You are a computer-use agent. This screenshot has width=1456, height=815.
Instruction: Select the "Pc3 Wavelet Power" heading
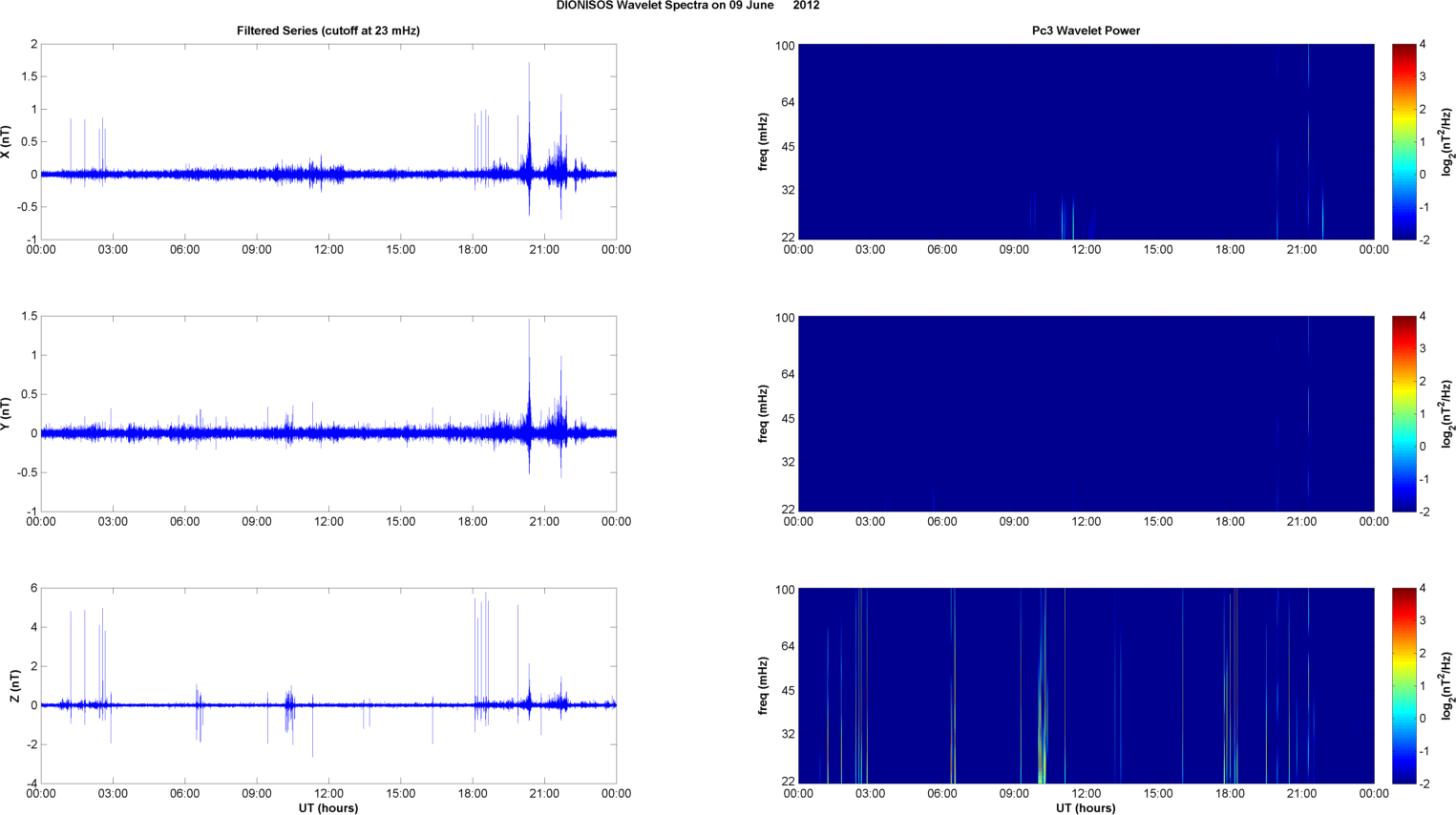pos(1086,31)
